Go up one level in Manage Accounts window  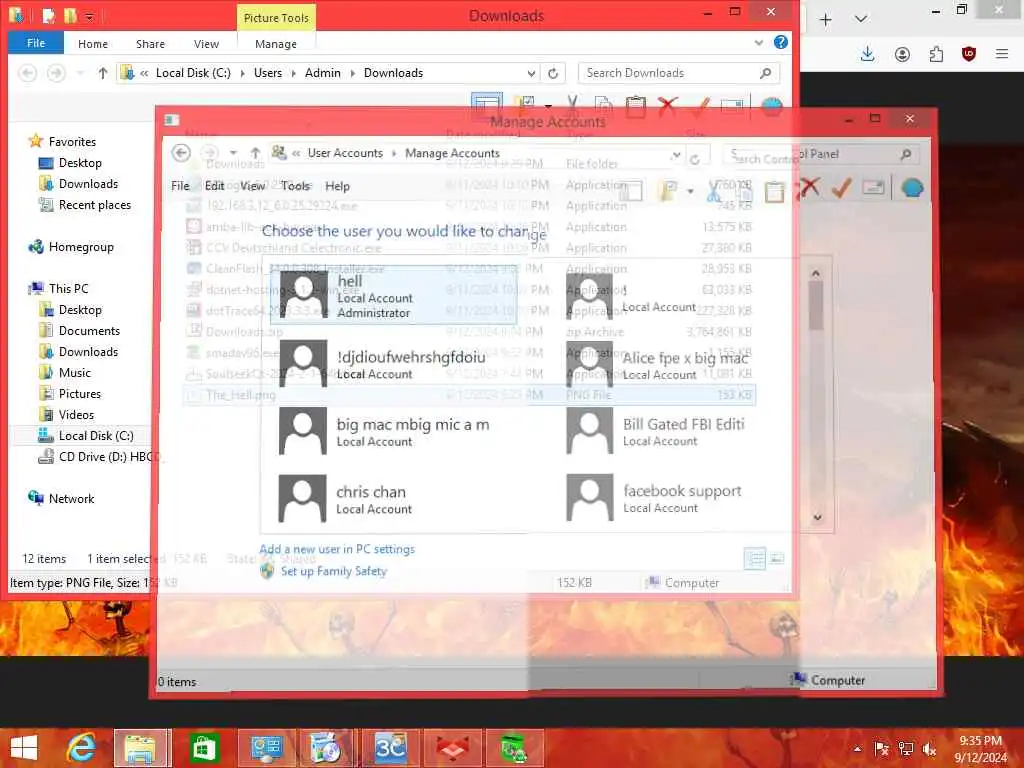255,153
